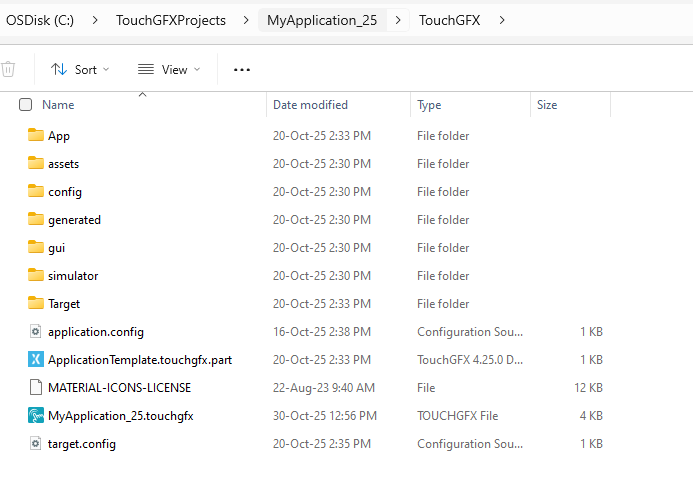
Task: Click the Type column header
Action: [429, 104]
